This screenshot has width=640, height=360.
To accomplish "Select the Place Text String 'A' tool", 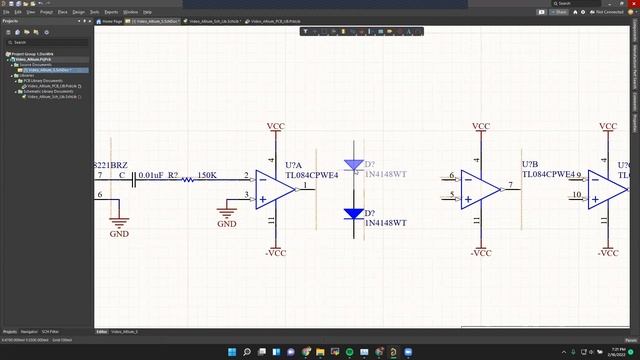I will [x=409, y=31].
